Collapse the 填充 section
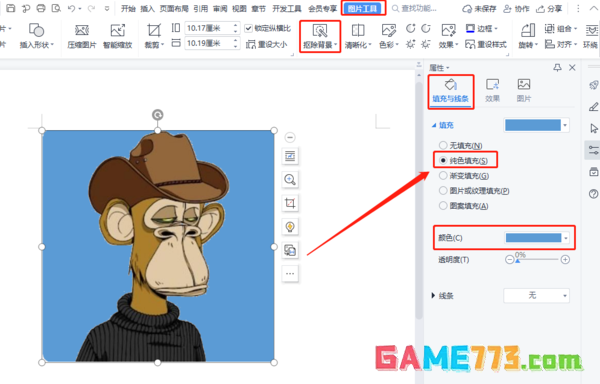 point(434,125)
